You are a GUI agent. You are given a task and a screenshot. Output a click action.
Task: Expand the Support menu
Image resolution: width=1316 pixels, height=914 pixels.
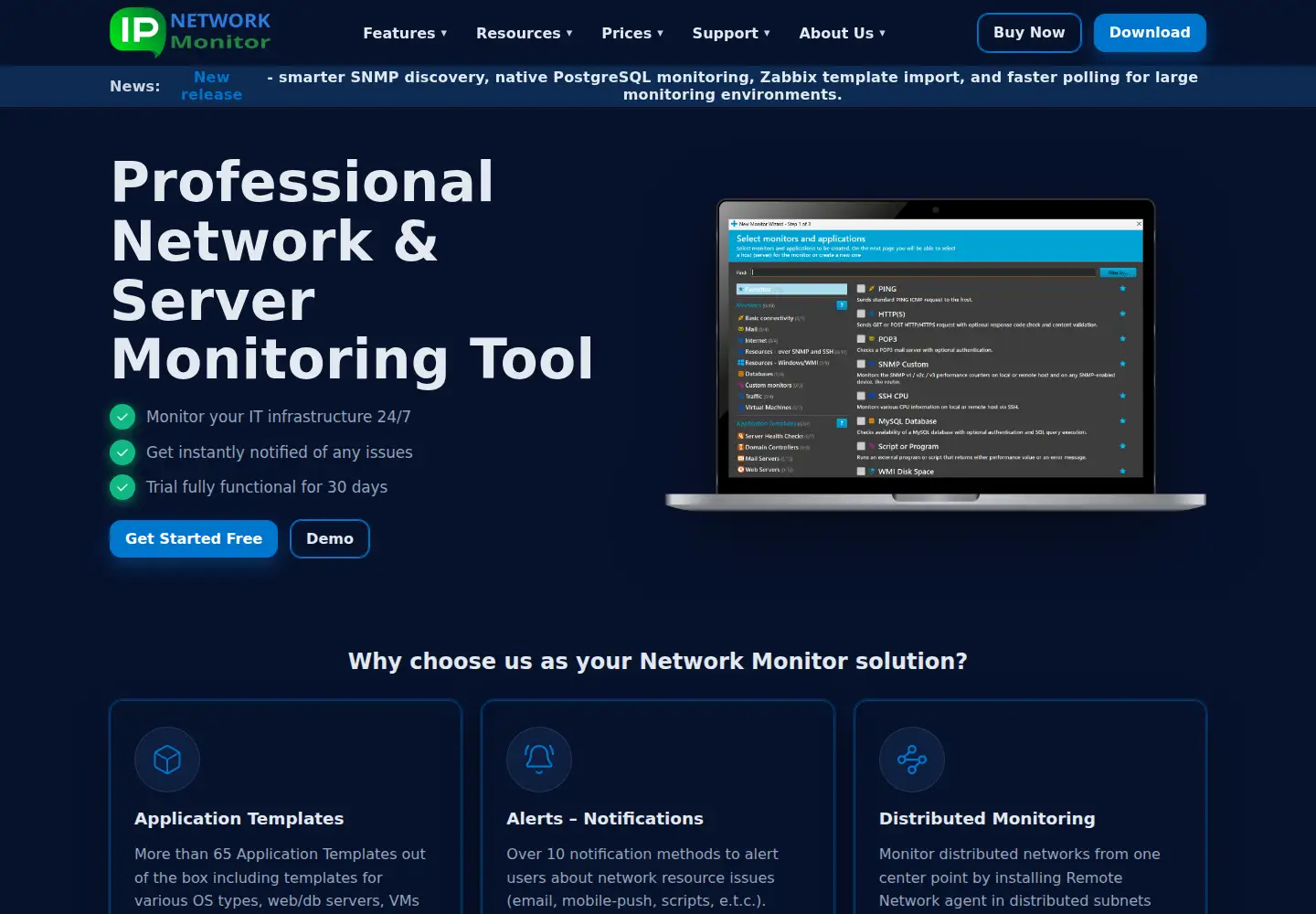(731, 33)
